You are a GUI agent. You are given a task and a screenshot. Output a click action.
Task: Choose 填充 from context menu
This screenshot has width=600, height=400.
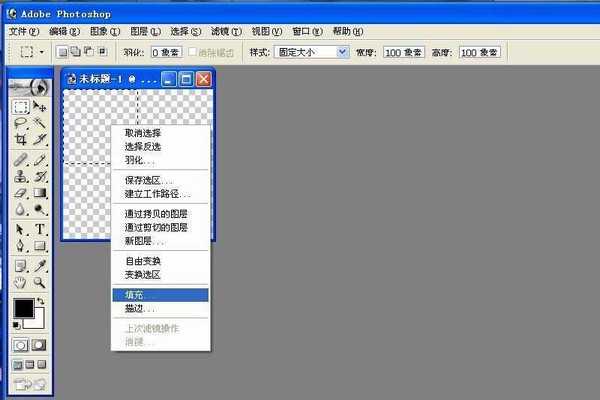[x=160, y=295]
